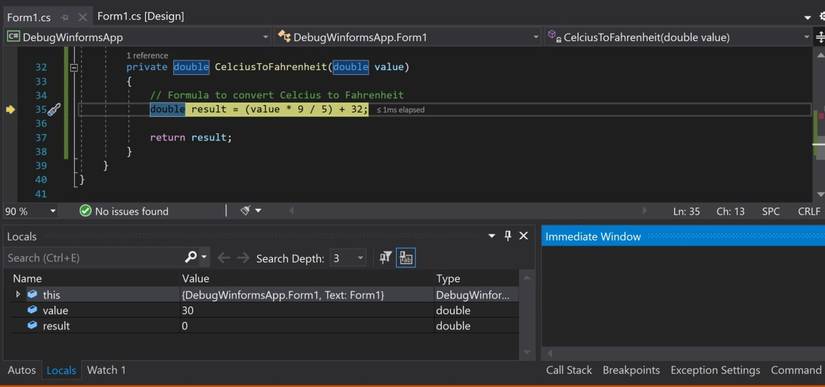Toggle auto-hide pin on Locals window
Screen dimensions: 825x387
tap(508, 236)
